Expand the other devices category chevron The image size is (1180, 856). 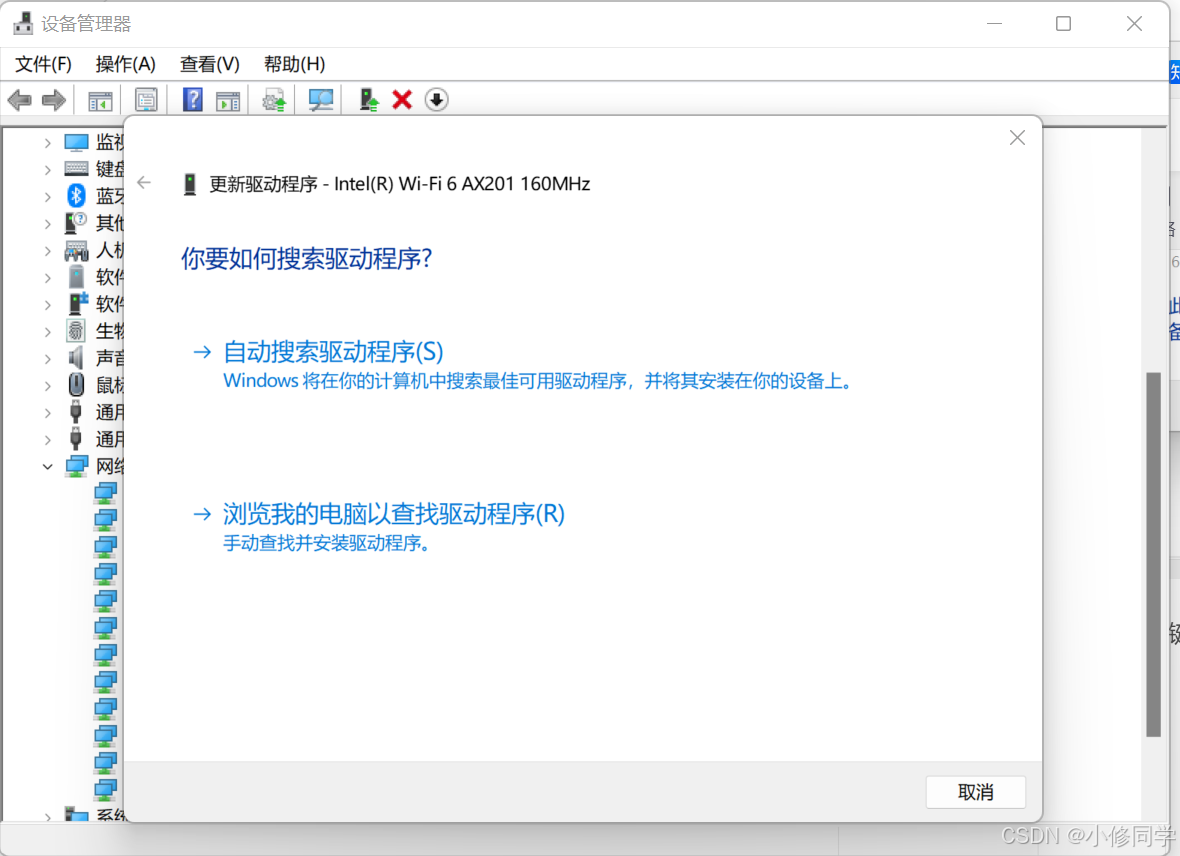pos(47,224)
